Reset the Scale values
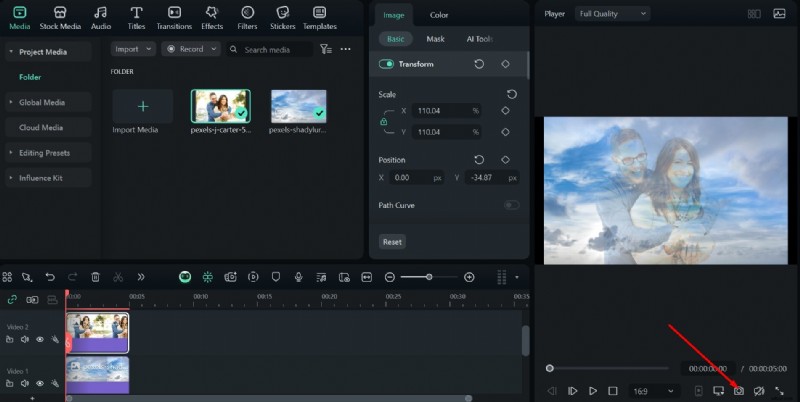This screenshot has height=402, width=800. click(511, 94)
